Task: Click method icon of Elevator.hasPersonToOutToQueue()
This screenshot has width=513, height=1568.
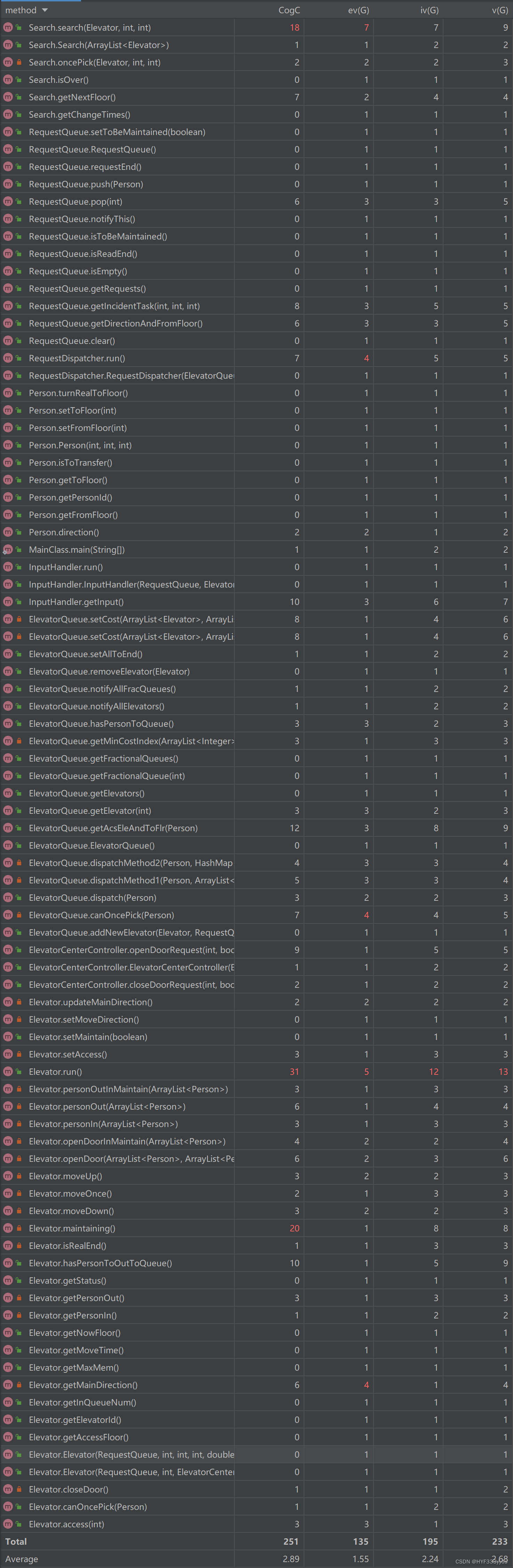Action: click(x=8, y=1263)
